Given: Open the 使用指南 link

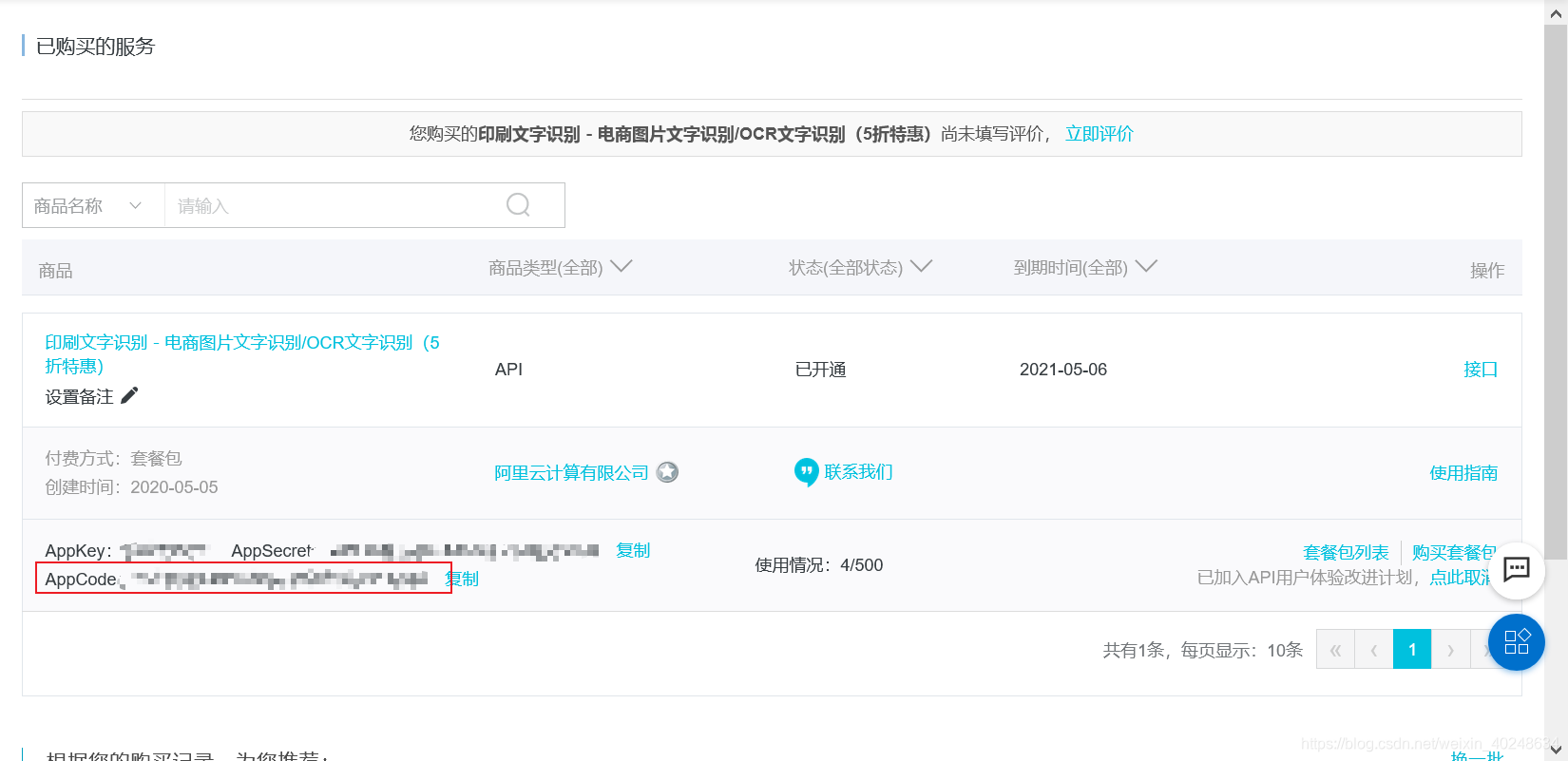Looking at the screenshot, I should [1463, 473].
